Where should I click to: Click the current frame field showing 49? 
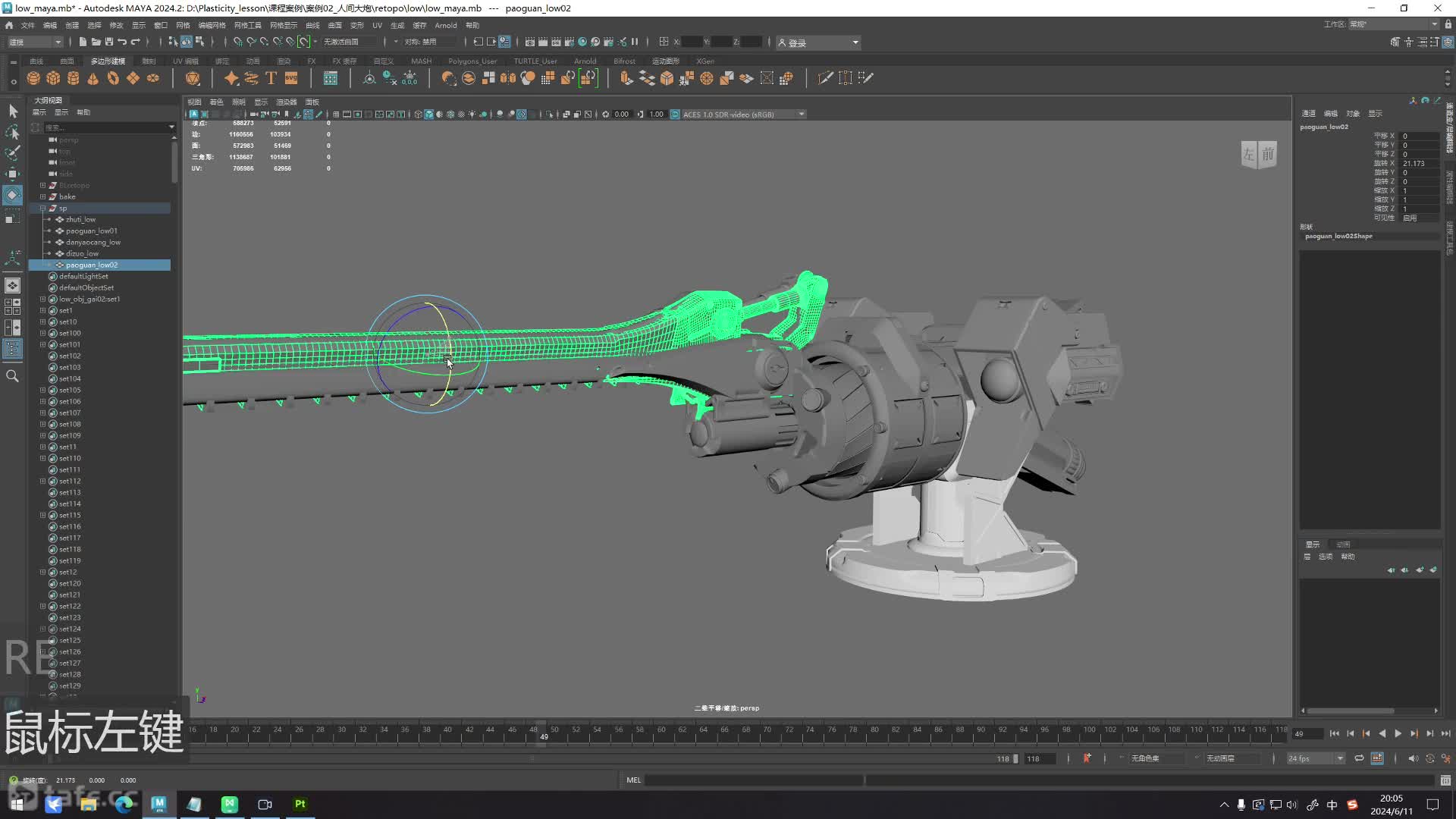(x=1307, y=733)
